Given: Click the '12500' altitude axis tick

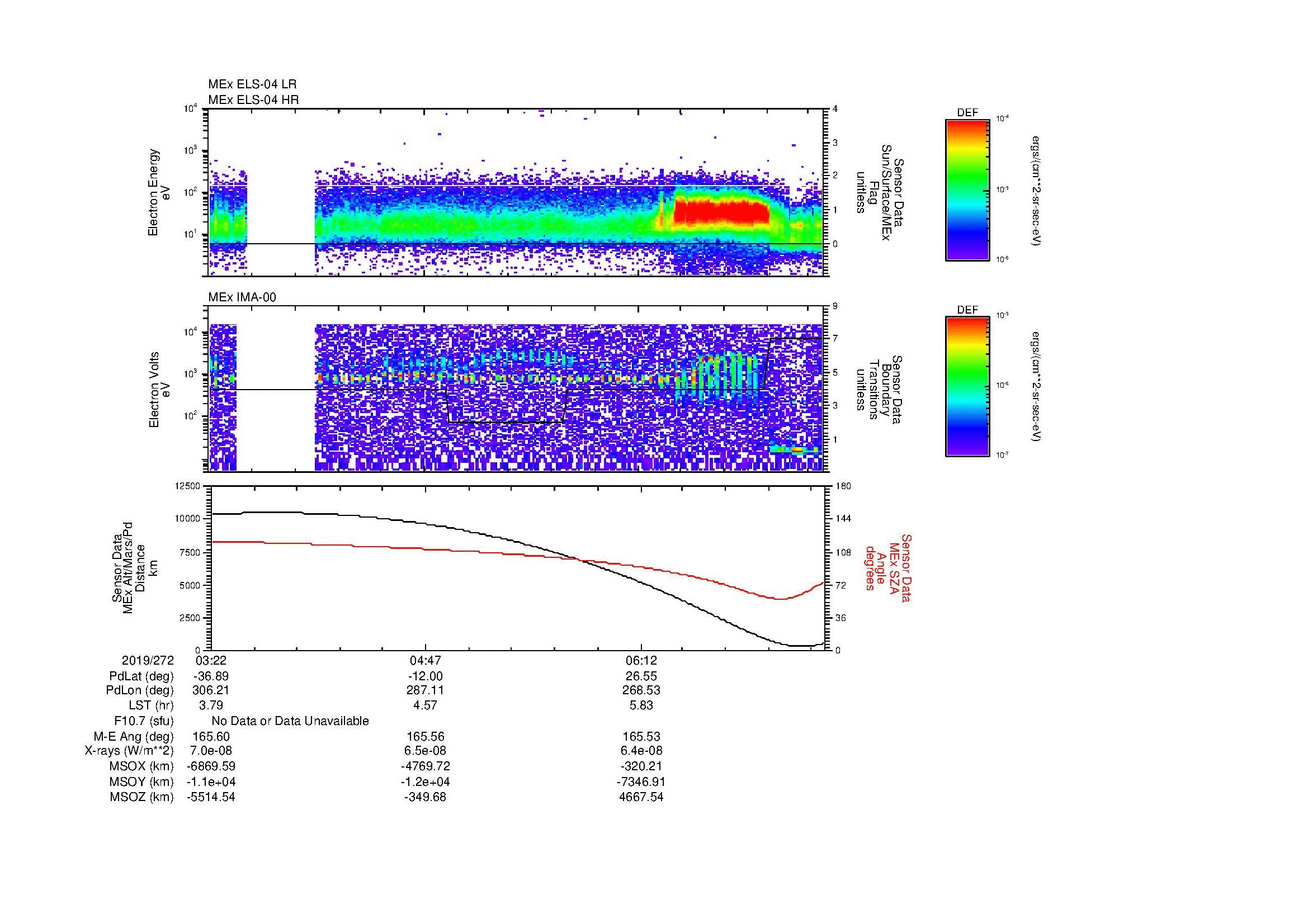Looking at the screenshot, I should pos(188,486).
